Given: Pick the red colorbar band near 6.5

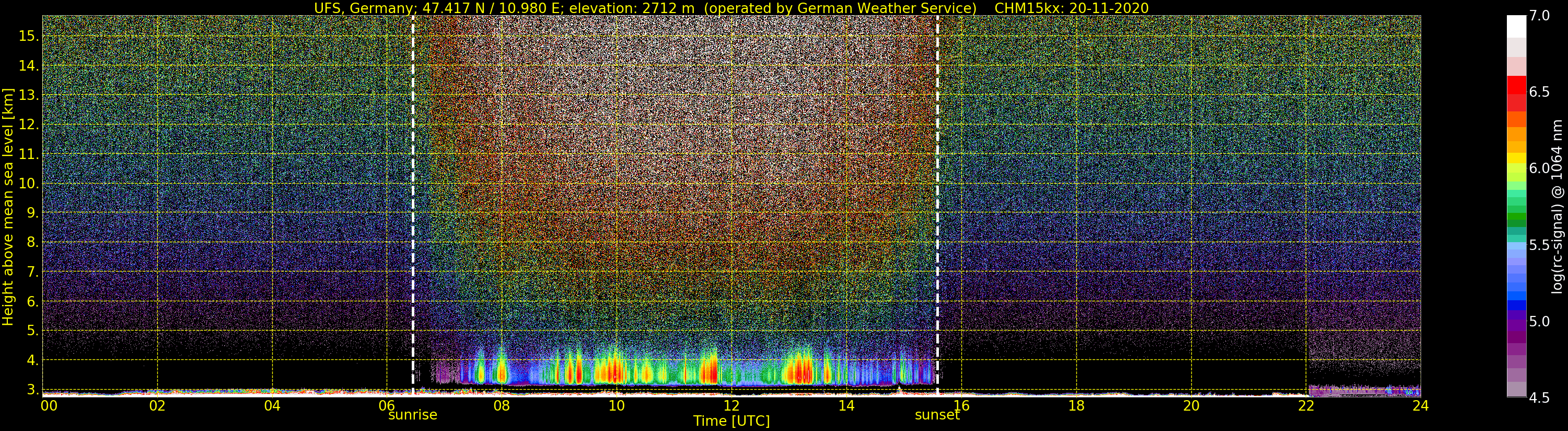Looking at the screenshot, I should click(x=1516, y=85).
